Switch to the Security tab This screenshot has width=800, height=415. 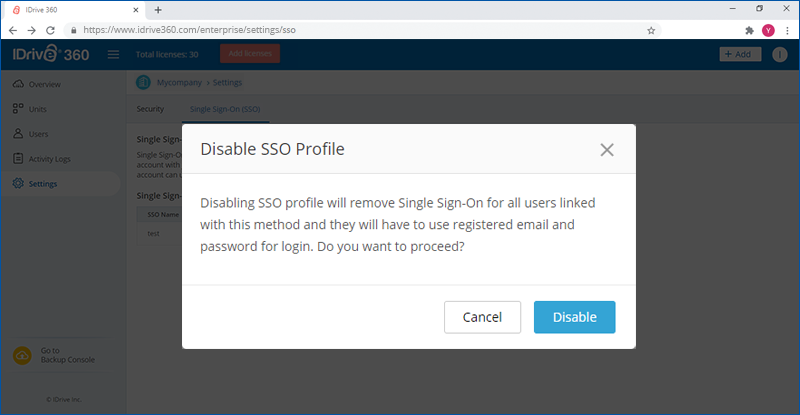tap(150, 109)
